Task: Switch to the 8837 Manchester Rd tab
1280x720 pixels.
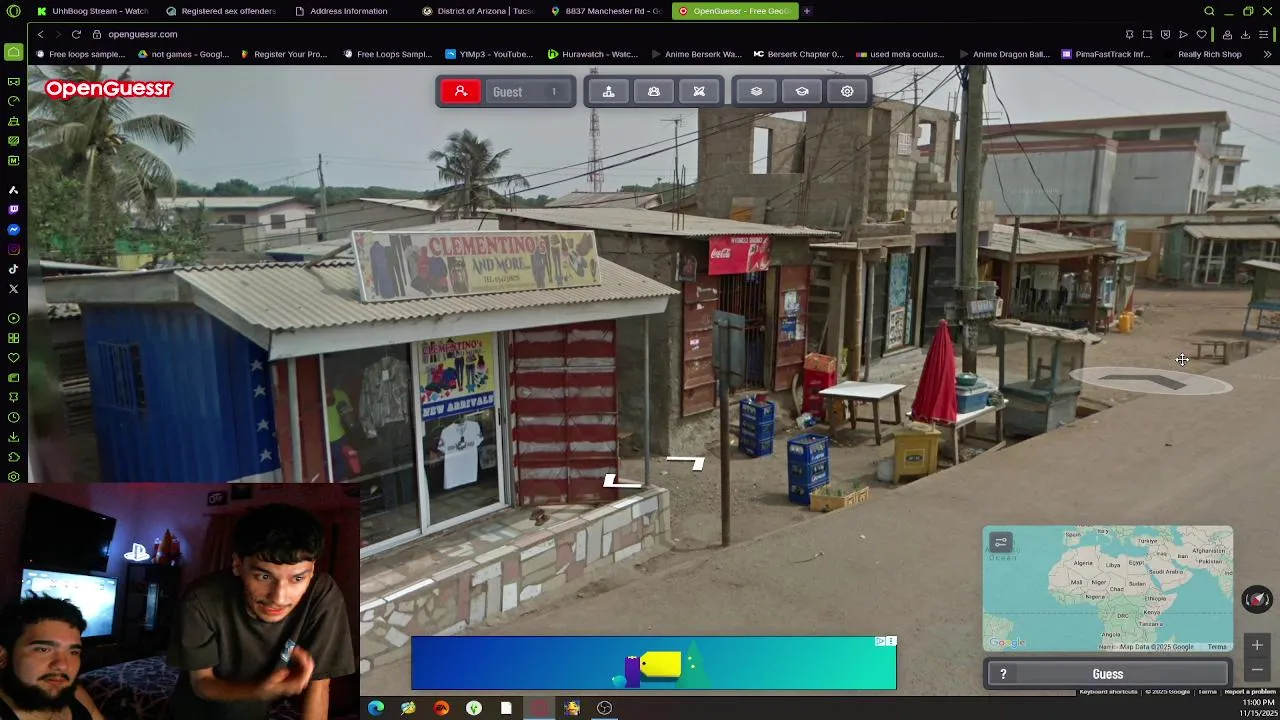Action: pyautogui.click(x=605, y=11)
